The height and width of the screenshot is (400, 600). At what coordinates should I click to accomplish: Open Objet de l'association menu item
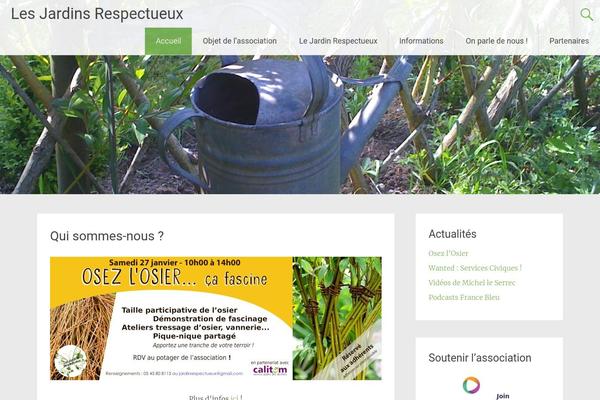(x=240, y=41)
